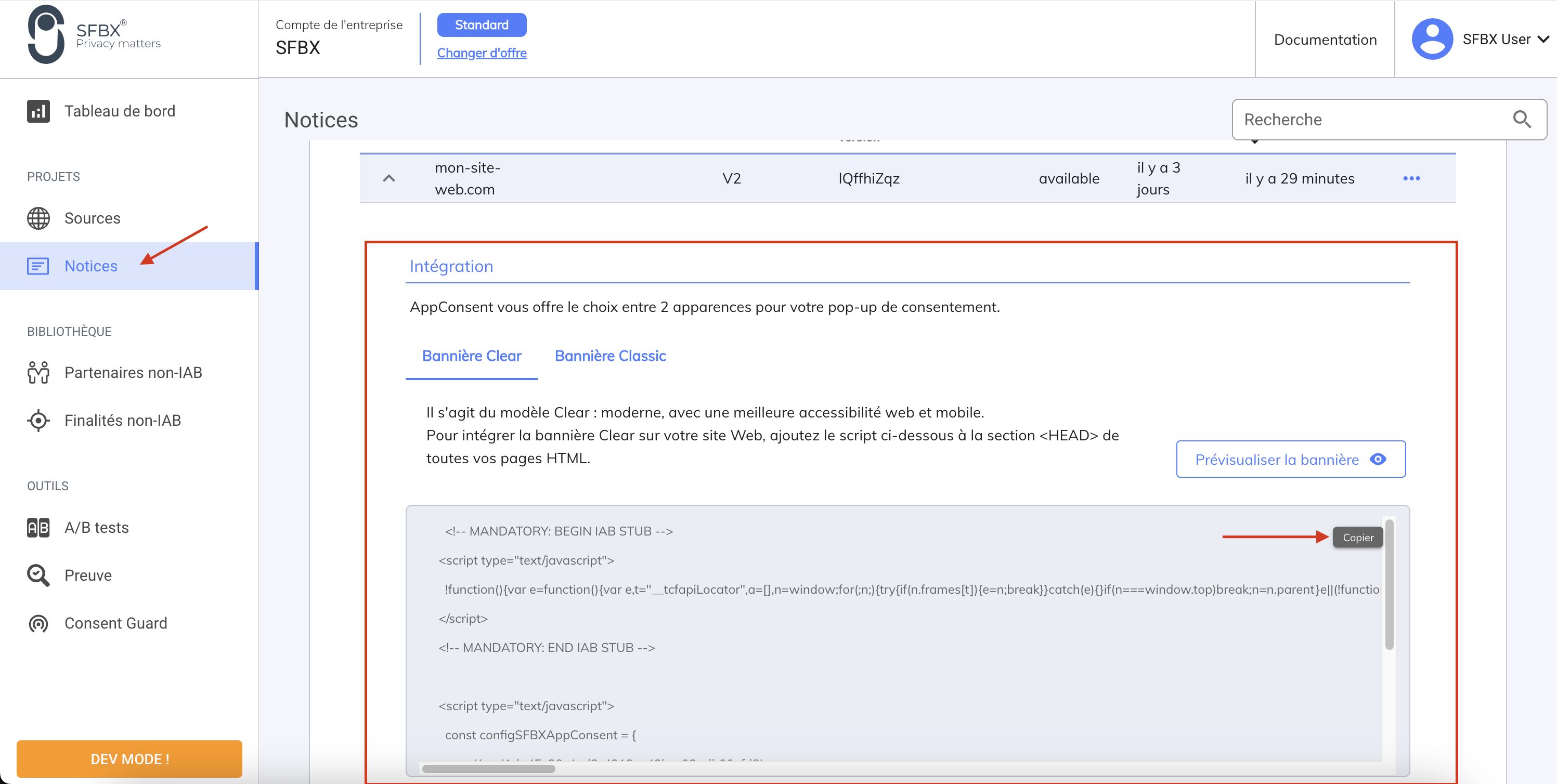Click the A/B tests icon
The height and width of the screenshot is (784, 1557).
pos(38,527)
